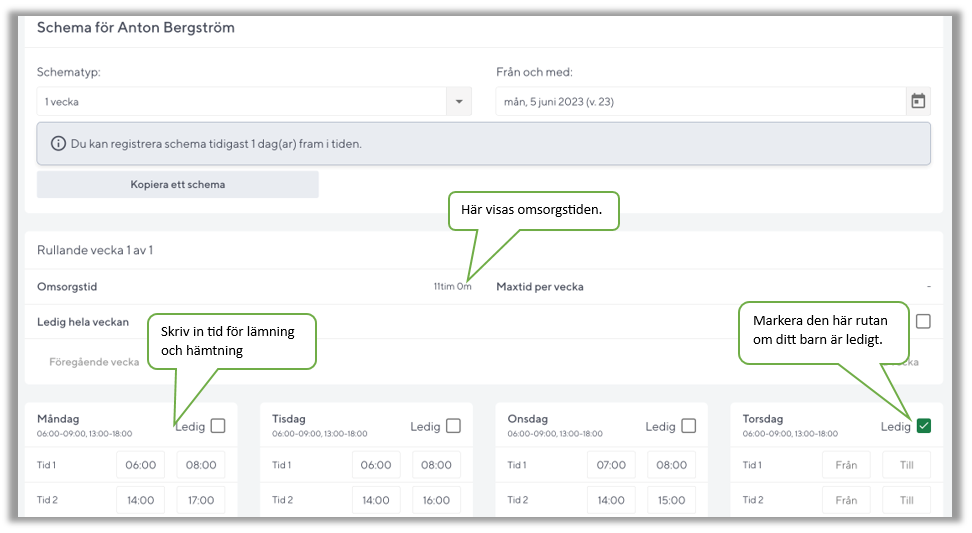Screen dimensions: 972x533
Task: Click Onsdag Tid 1 end time 08:00
Action: click(x=671, y=465)
